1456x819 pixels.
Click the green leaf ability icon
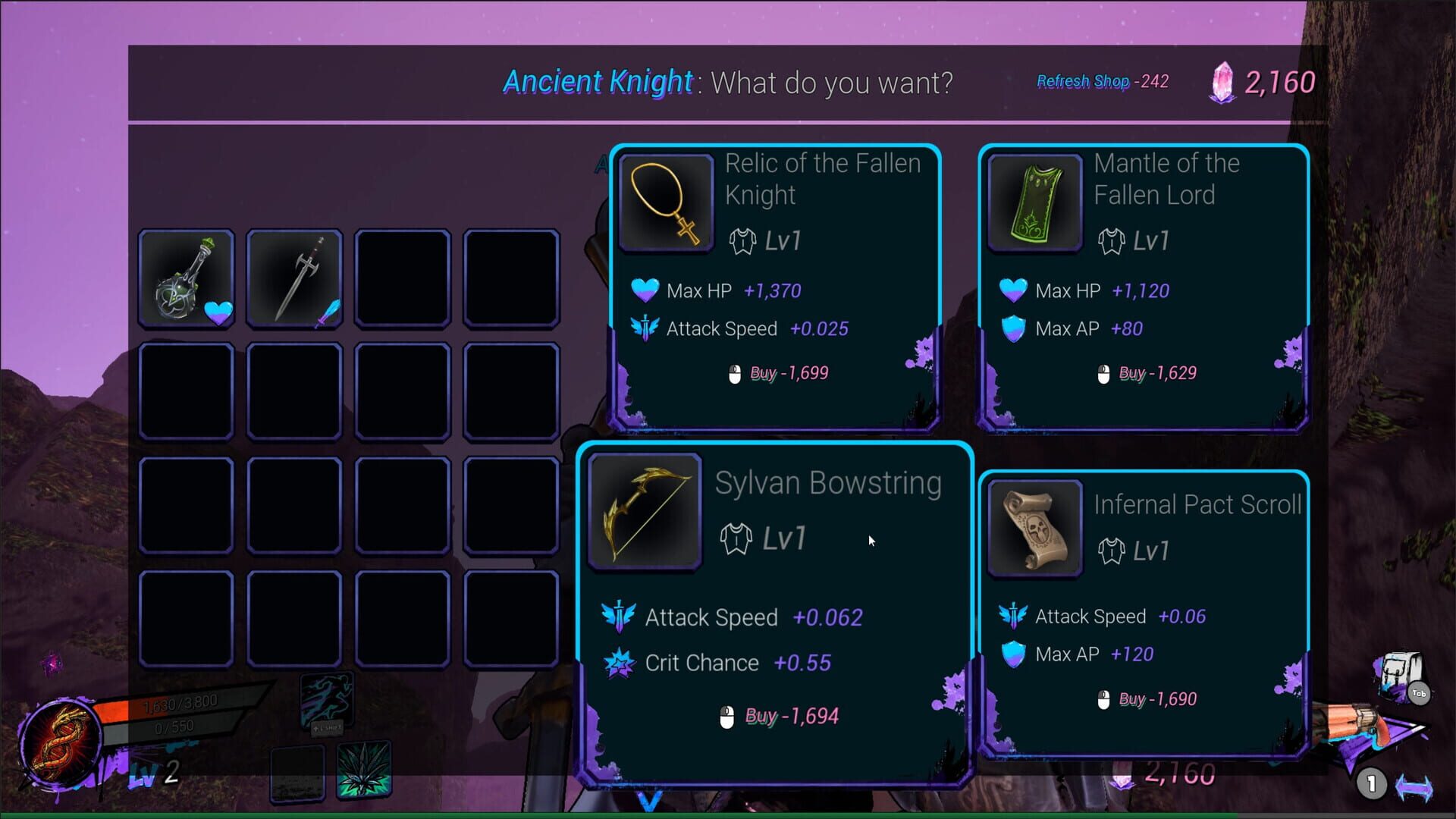tap(363, 770)
